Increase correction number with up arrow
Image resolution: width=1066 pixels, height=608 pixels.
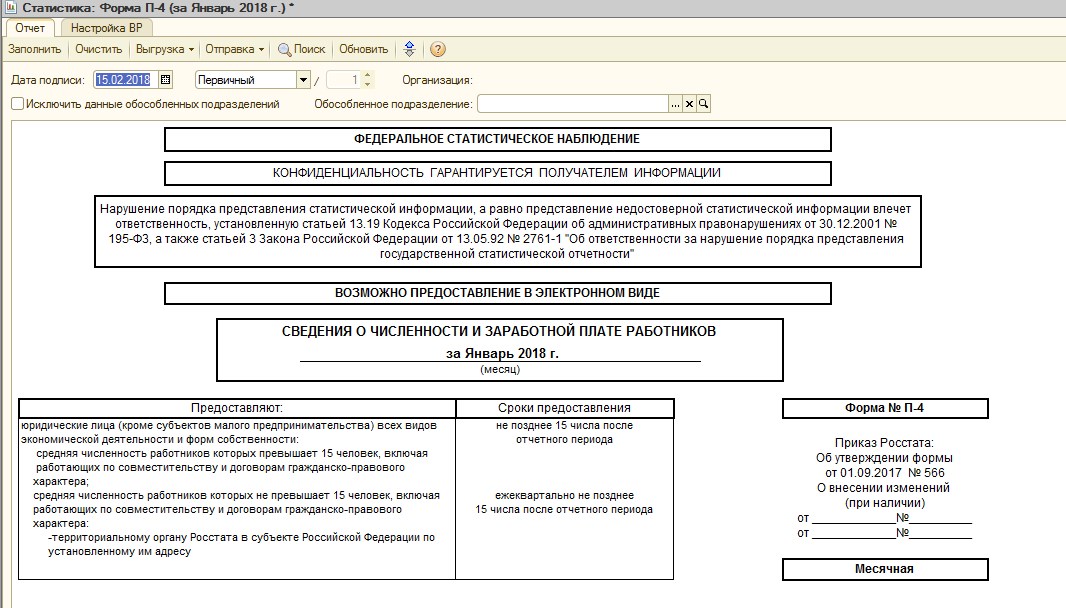[x=368, y=75]
